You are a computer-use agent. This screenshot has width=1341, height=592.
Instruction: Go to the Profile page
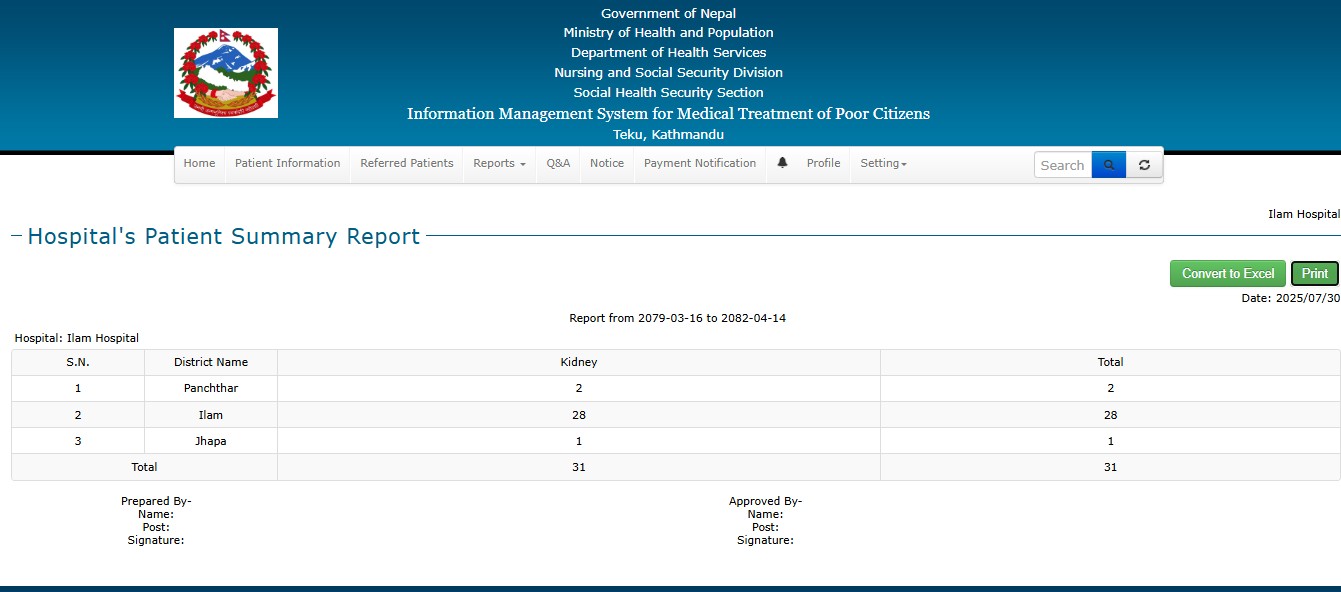pos(823,164)
